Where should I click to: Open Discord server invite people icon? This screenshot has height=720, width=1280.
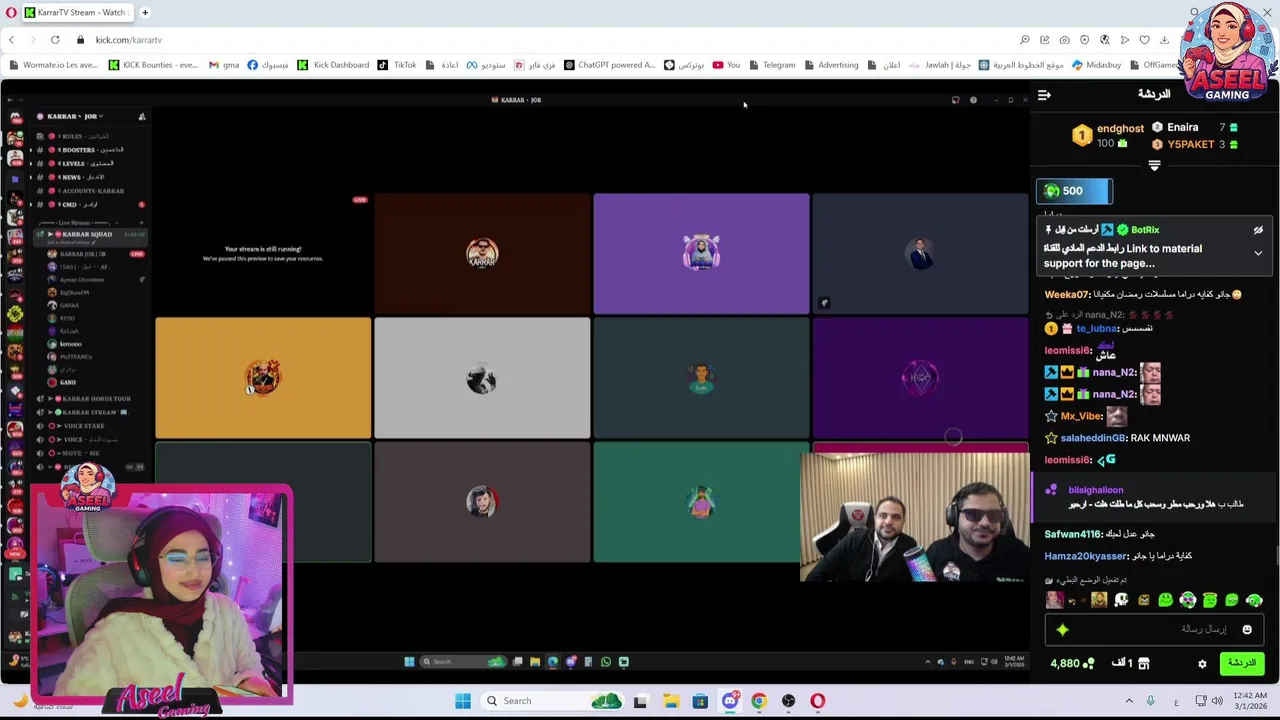click(142, 117)
